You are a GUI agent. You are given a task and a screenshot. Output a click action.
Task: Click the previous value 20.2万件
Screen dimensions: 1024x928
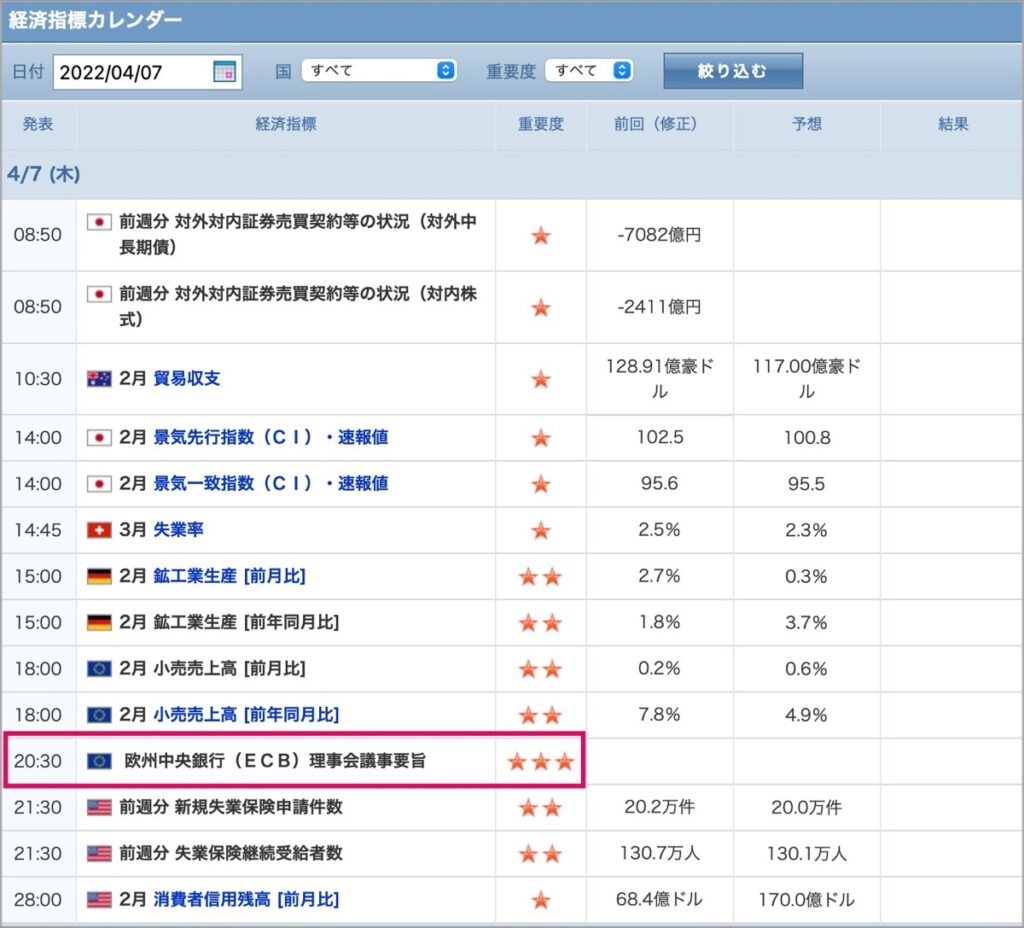[x=659, y=808]
